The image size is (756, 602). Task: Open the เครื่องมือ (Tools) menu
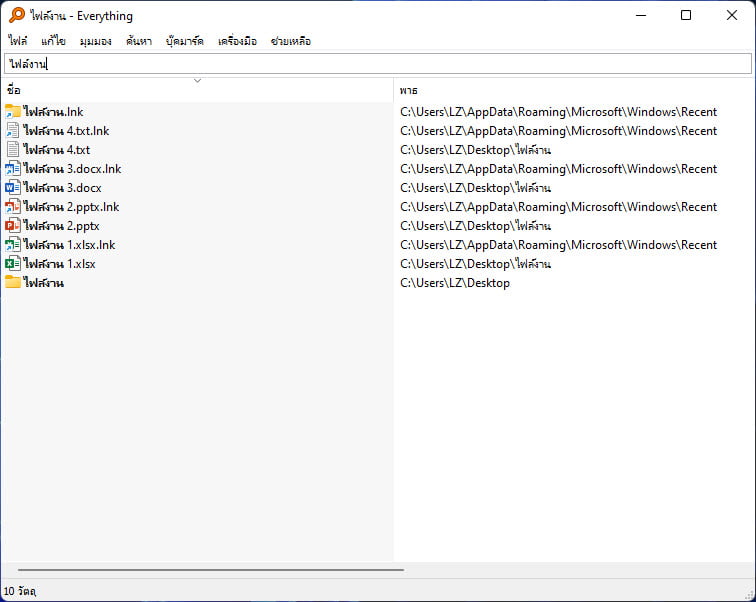point(237,41)
